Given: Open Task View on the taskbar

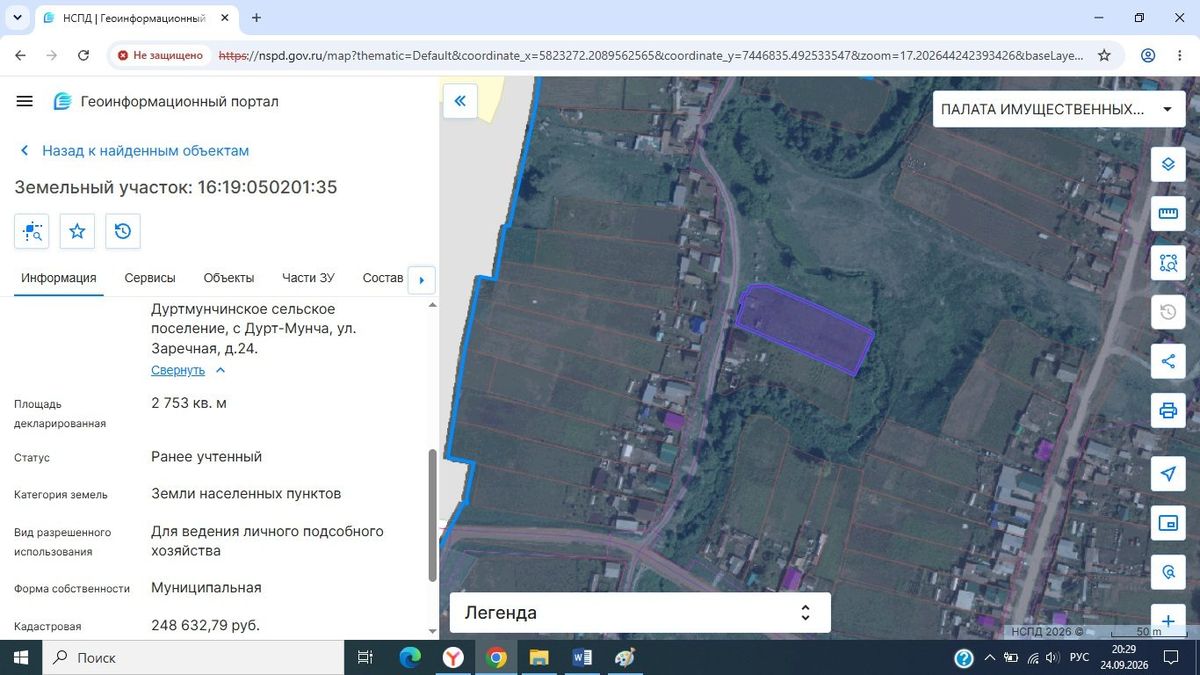Looking at the screenshot, I should [x=365, y=657].
